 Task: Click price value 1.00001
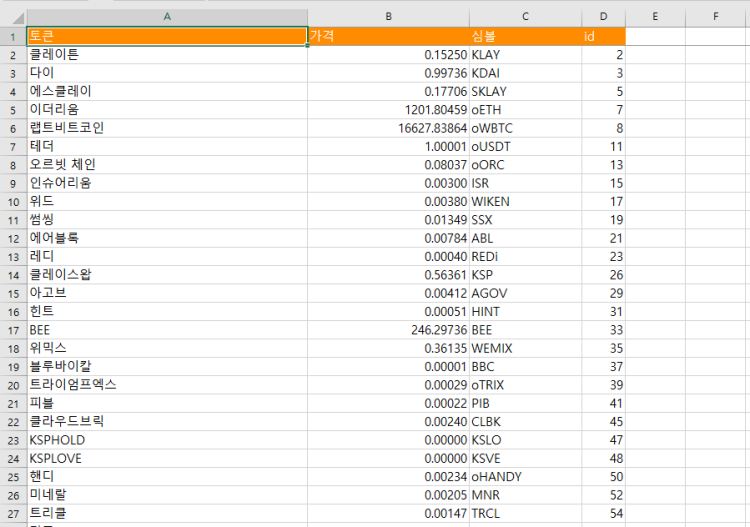pyautogui.click(x=388, y=146)
